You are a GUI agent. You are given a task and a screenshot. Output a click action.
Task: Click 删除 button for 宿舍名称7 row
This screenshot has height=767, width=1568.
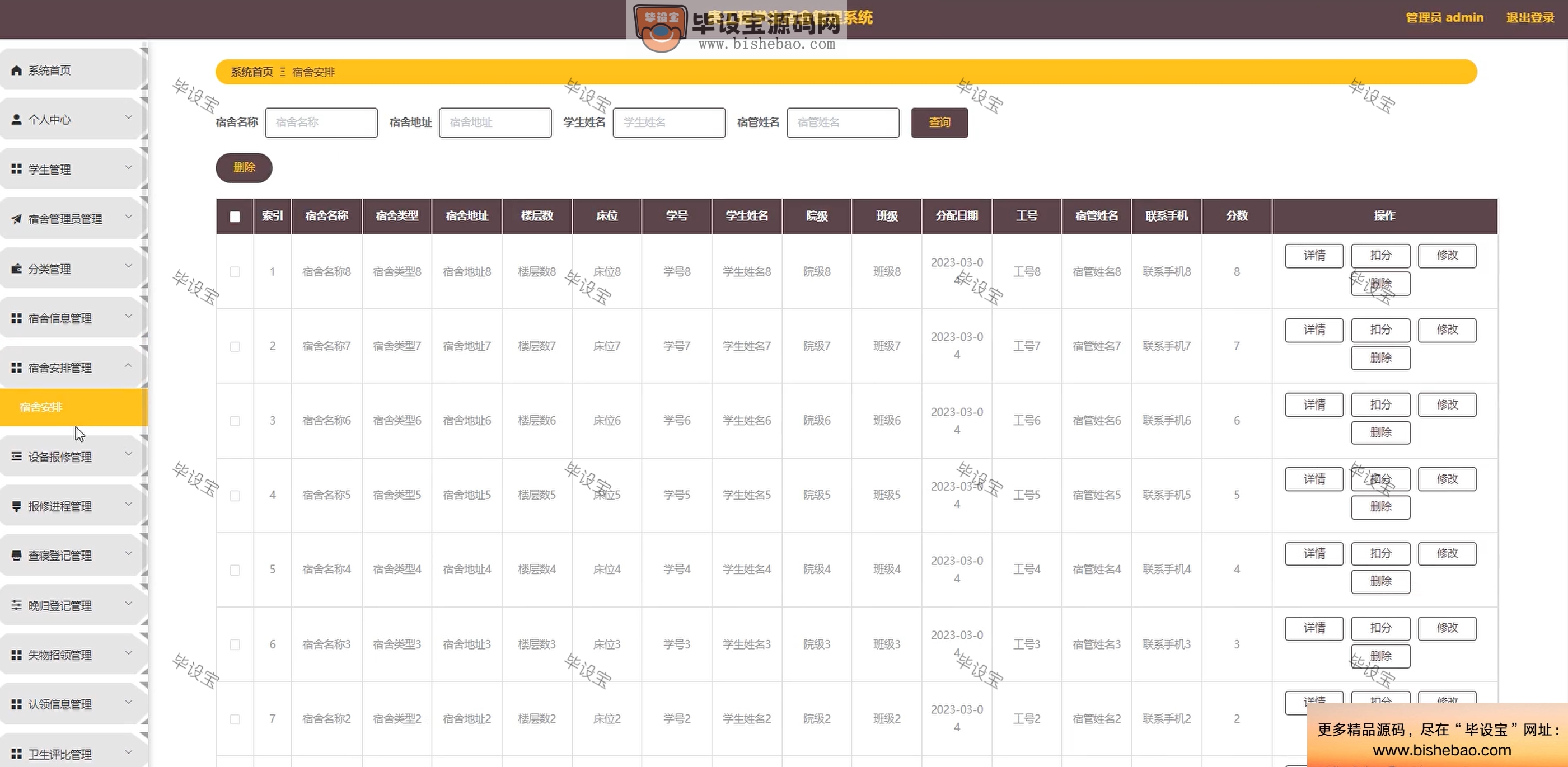(x=1380, y=358)
